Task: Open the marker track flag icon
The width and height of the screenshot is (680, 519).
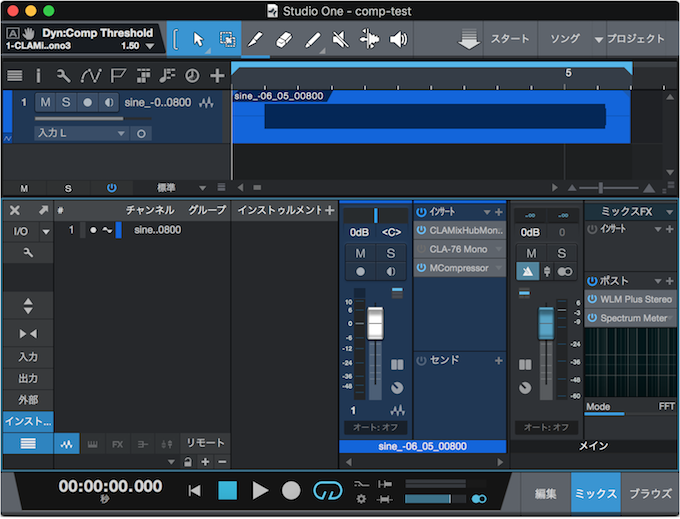Action: [118, 76]
